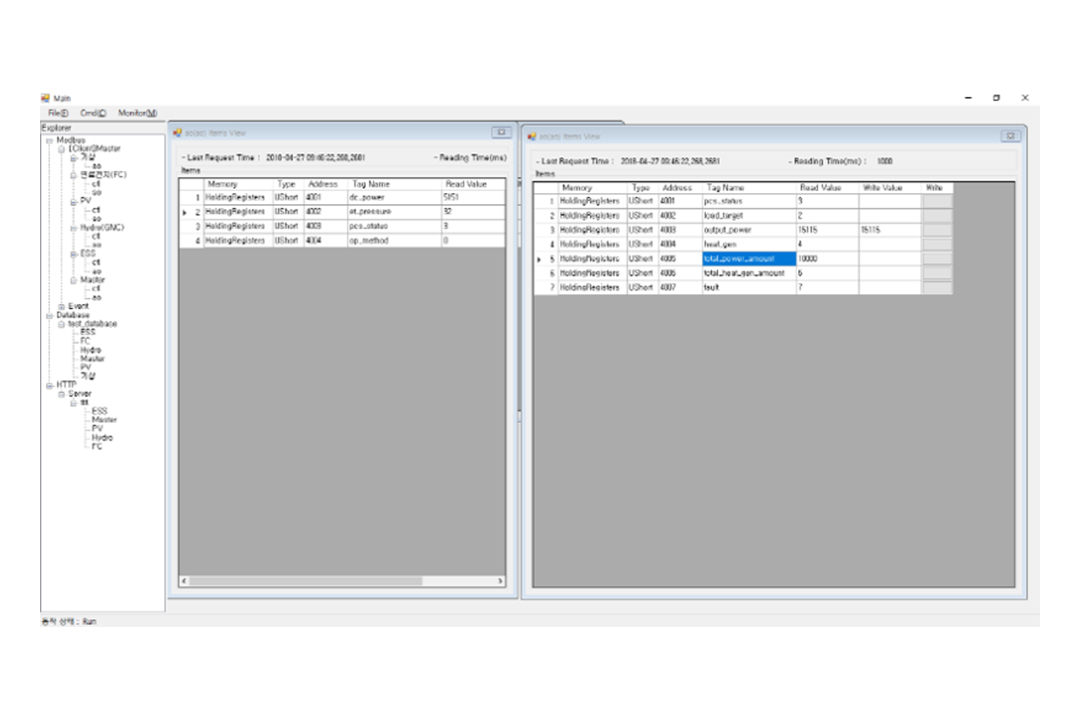Click the Run status text in status bar
This screenshot has height=720, width=1080.
[x=90, y=621]
